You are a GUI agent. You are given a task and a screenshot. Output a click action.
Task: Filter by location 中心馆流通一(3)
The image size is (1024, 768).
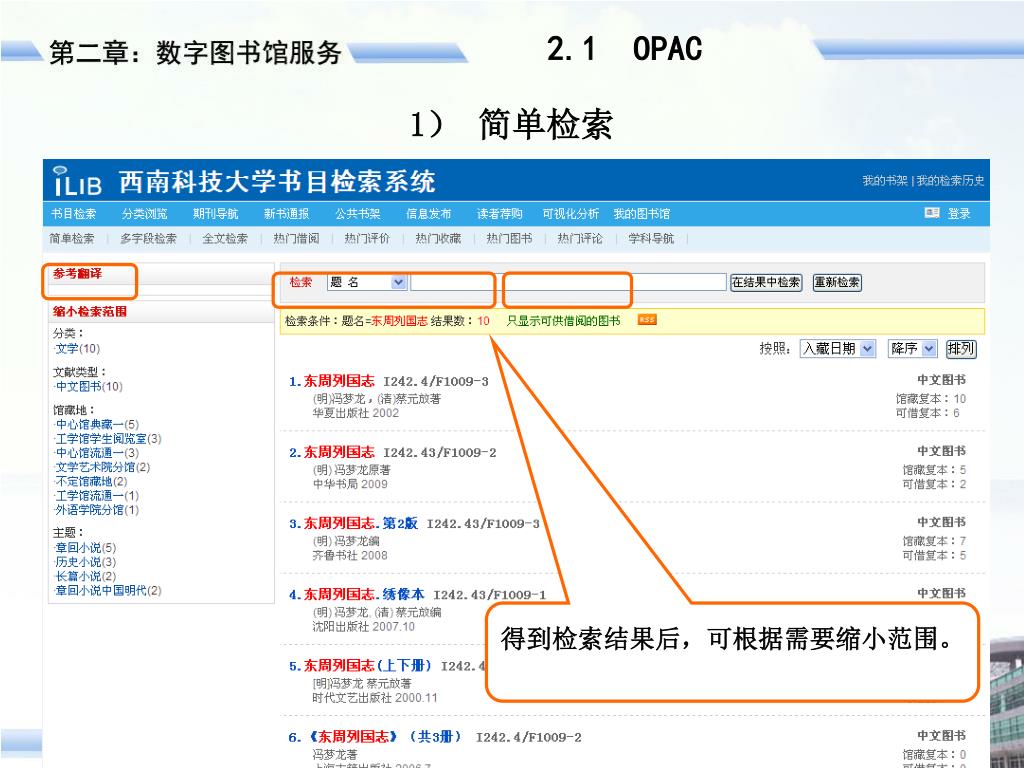coord(97,453)
